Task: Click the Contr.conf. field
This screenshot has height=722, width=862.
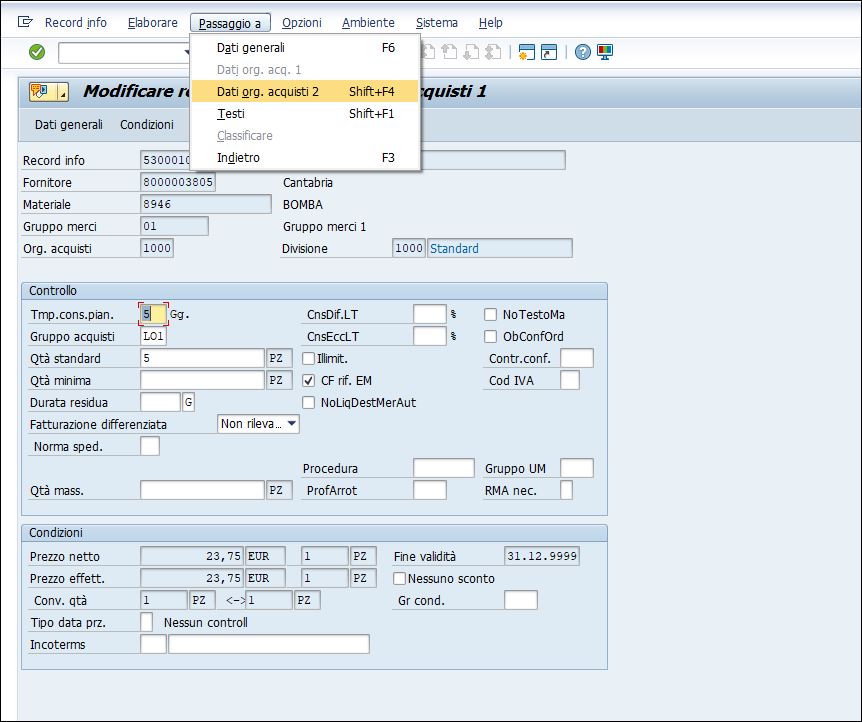Action: point(577,358)
